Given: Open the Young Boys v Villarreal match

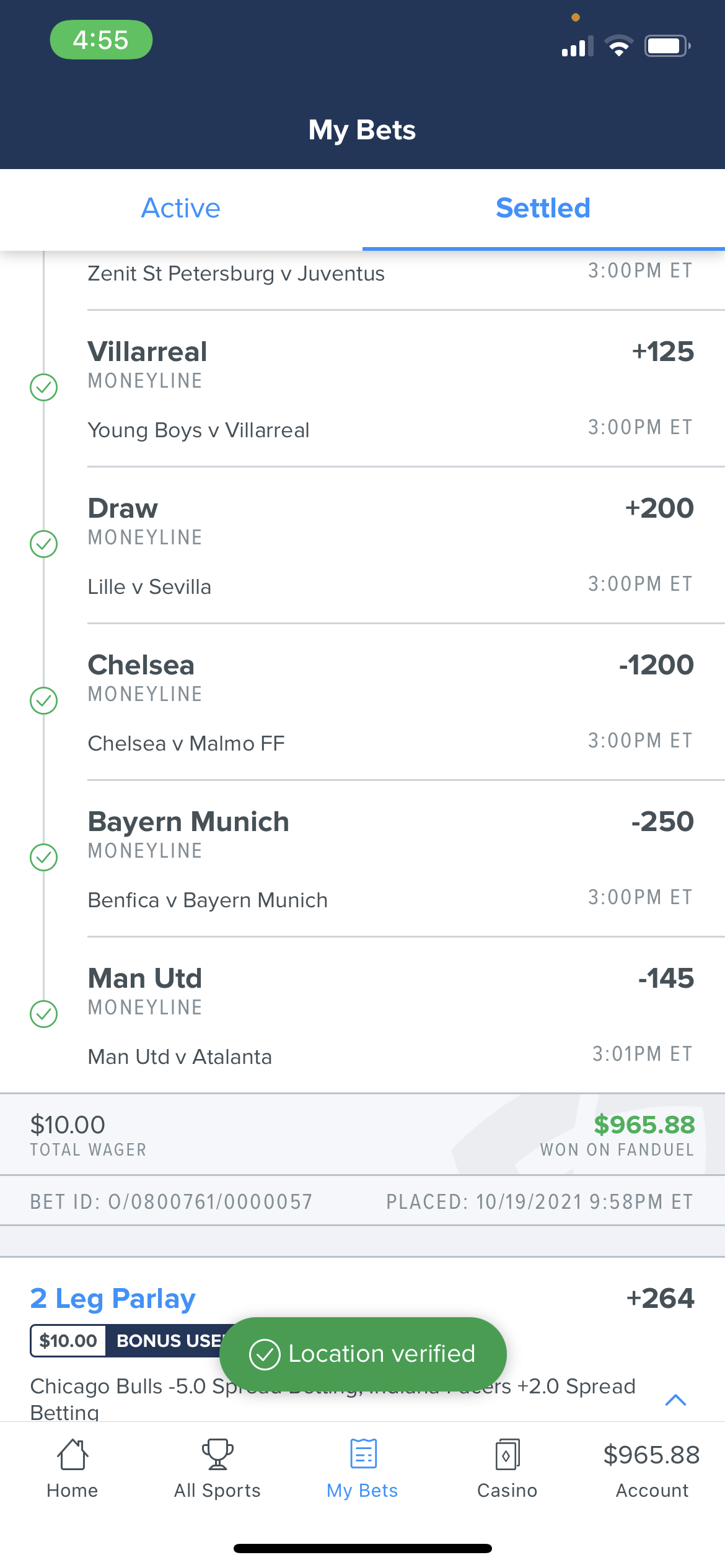Looking at the screenshot, I should [x=198, y=430].
